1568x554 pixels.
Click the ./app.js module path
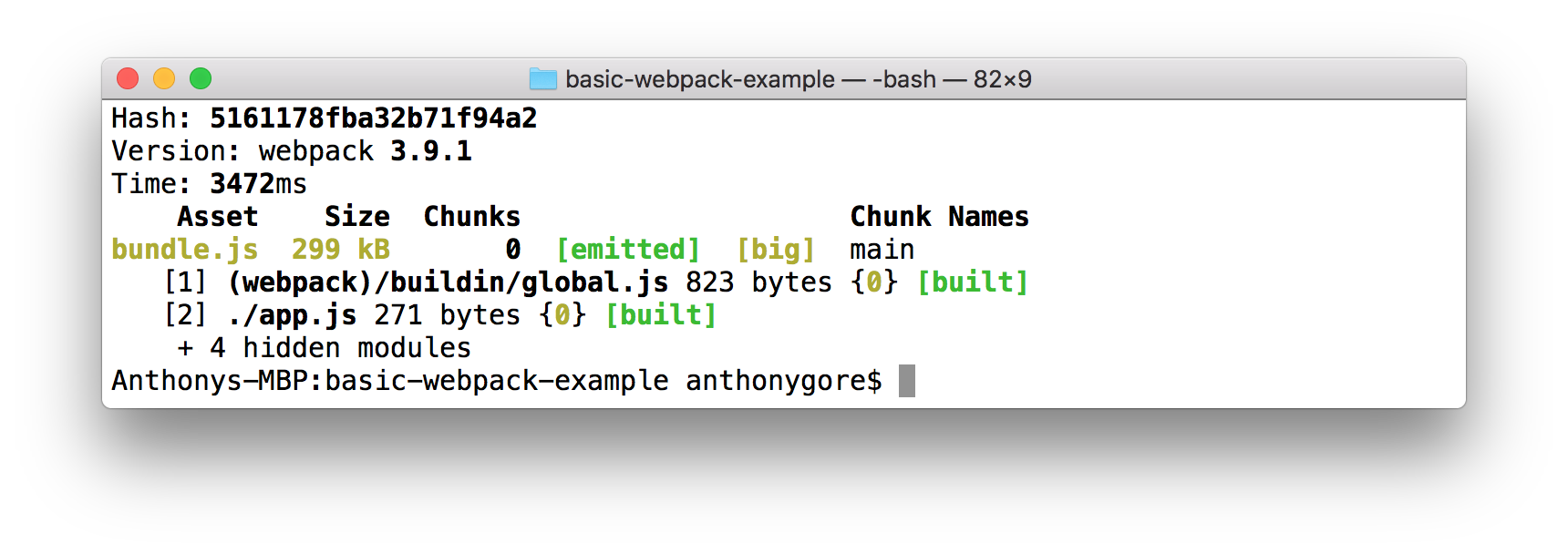pos(291,315)
